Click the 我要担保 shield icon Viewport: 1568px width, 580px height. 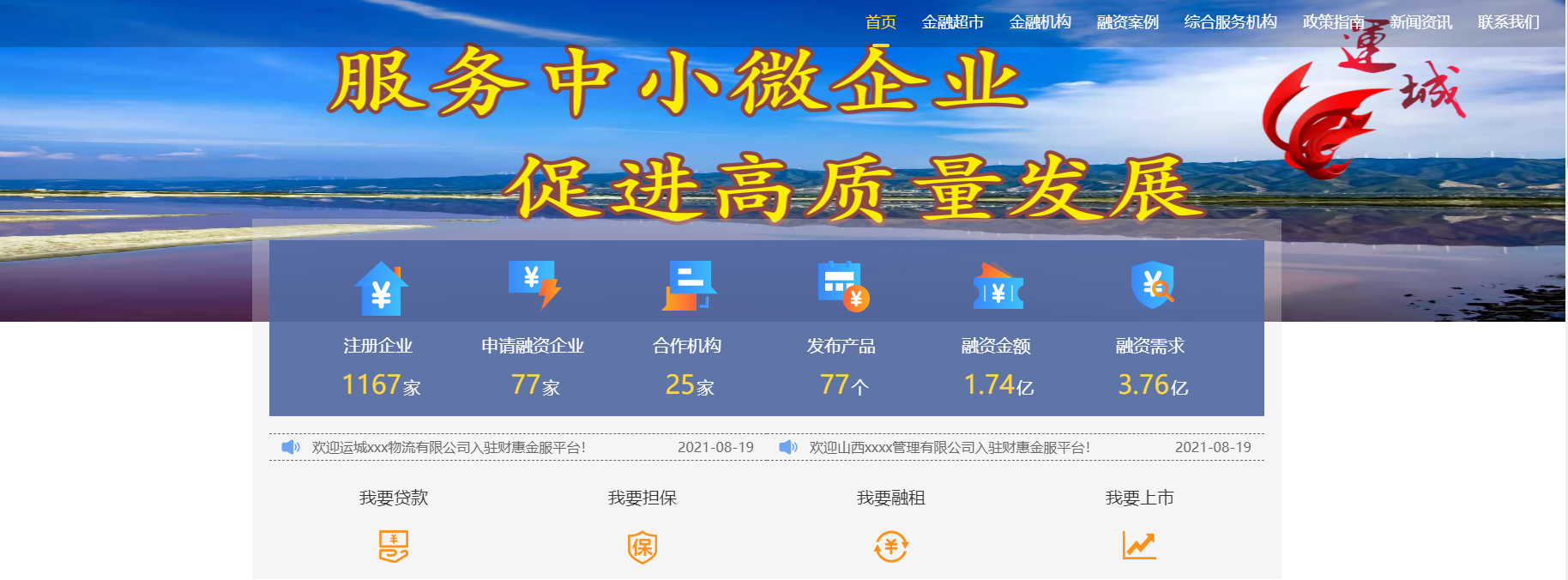642,547
